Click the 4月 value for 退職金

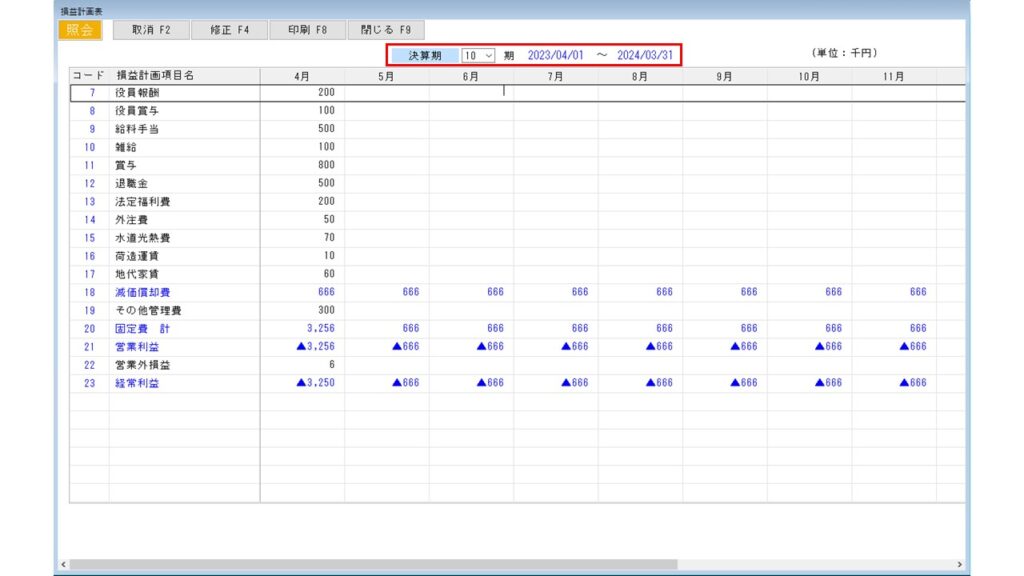tap(326, 184)
